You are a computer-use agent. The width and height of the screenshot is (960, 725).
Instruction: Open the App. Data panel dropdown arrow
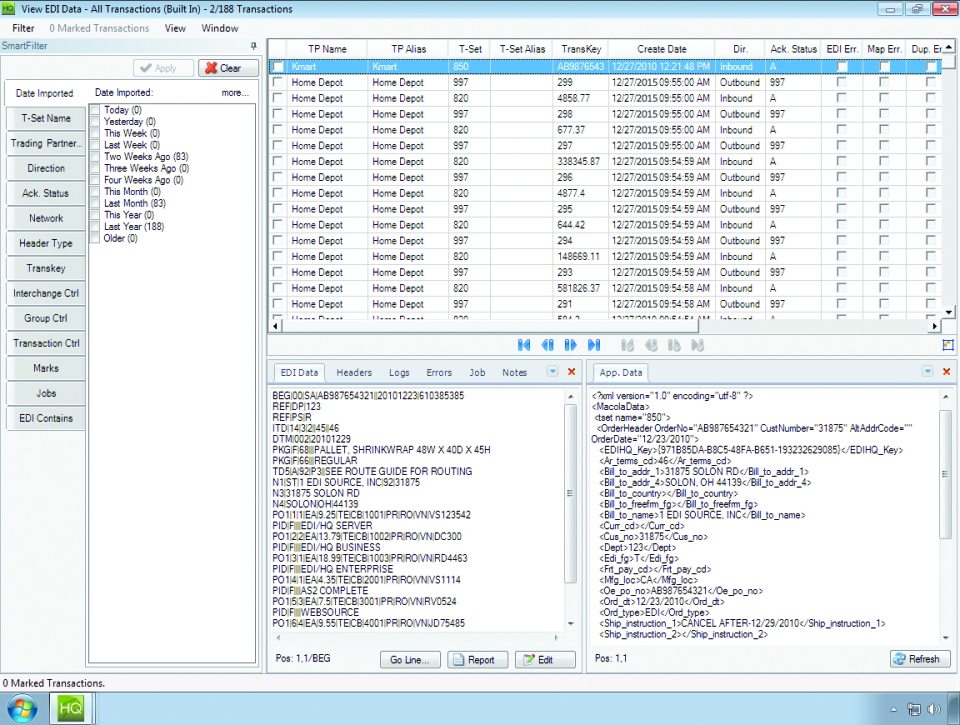tap(927, 372)
